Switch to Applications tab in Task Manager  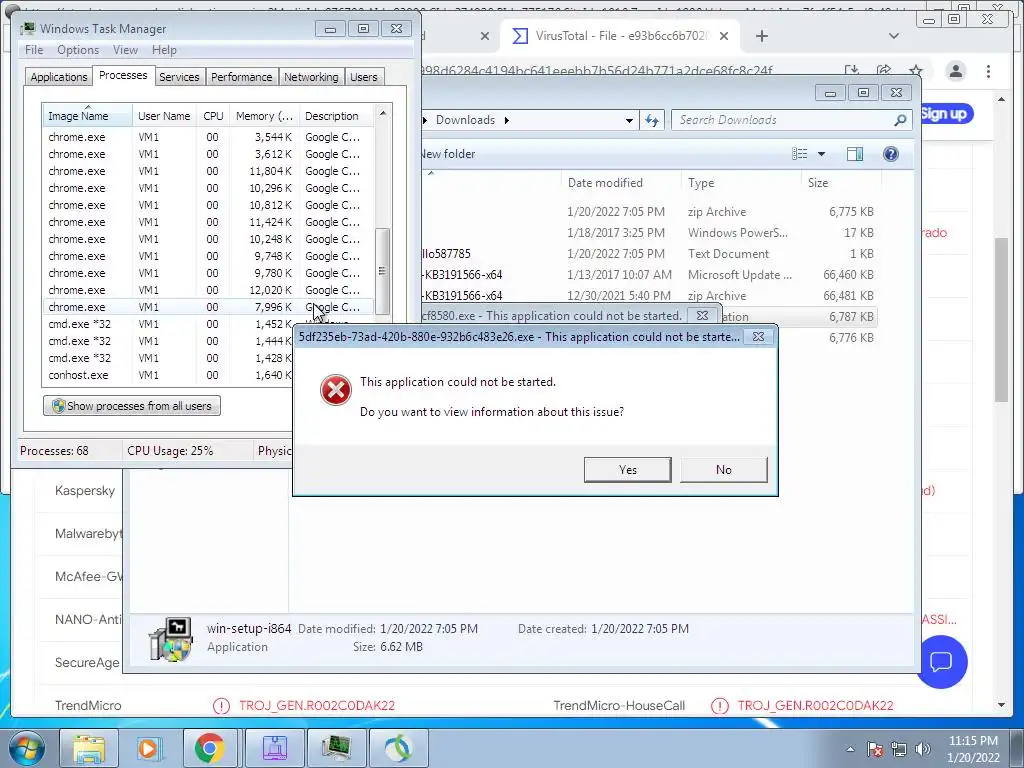pos(59,77)
